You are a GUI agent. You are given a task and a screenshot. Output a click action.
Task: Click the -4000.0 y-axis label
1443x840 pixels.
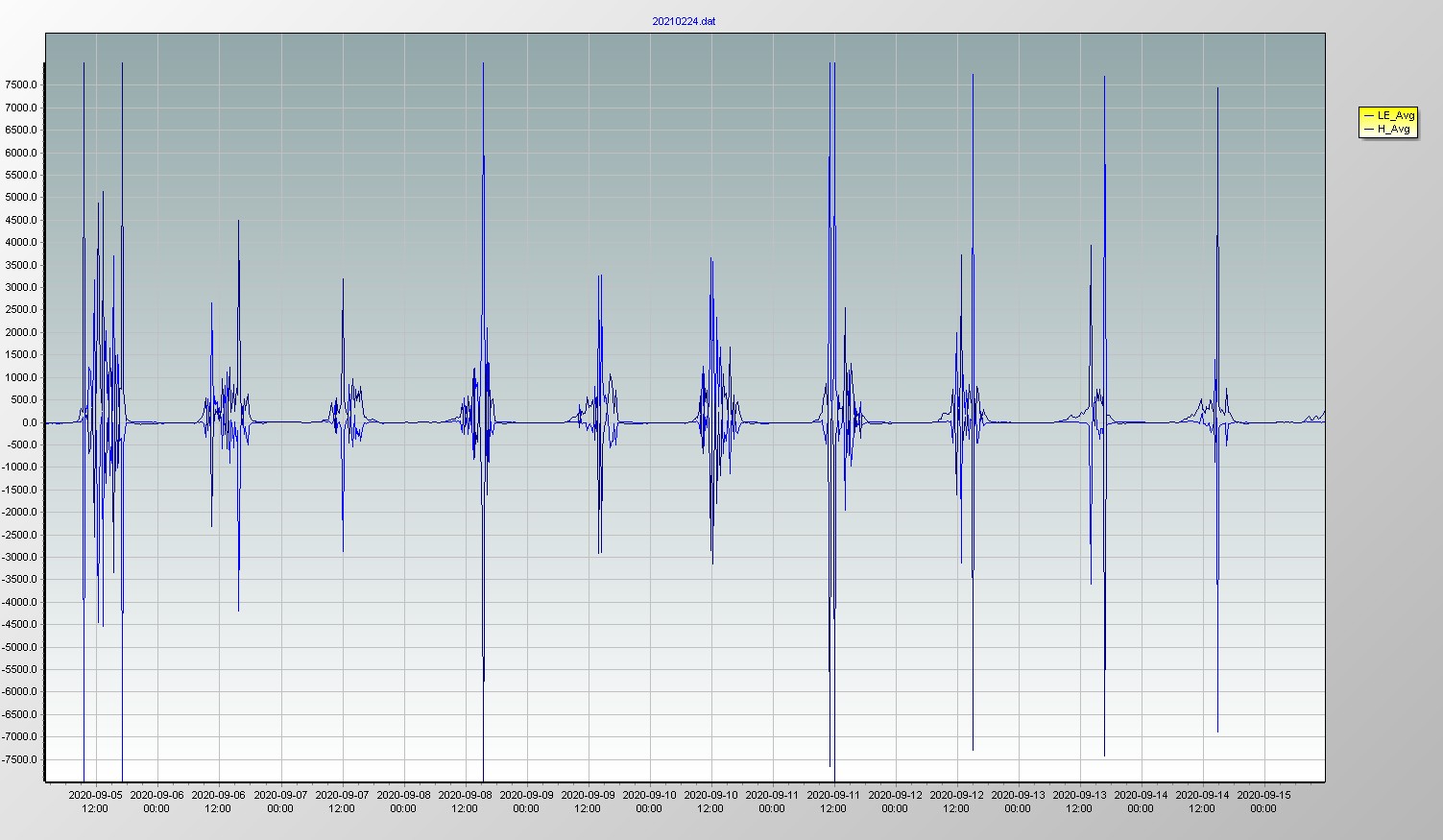coord(20,602)
